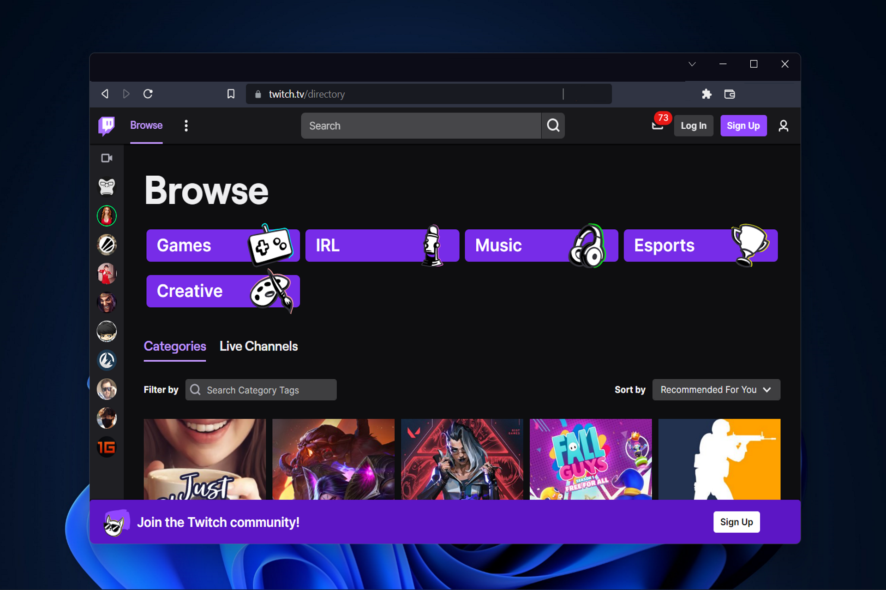Open the gorilla avatar channel in sidebar
The height and width of the screenshot is (590, 886).
pos(106,186)
